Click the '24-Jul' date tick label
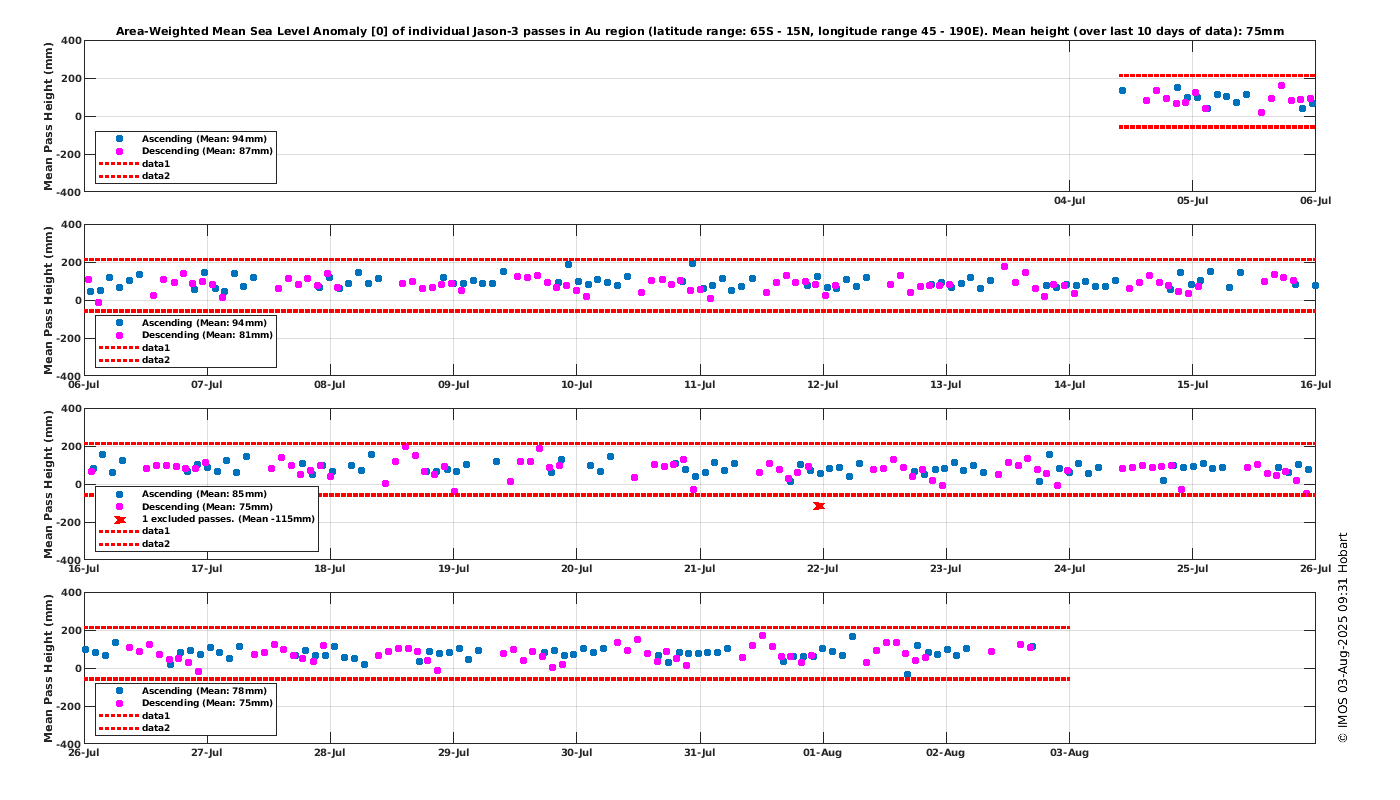Image resolution: width=1400 pixels, height=800 pixels. (1070, 569)
